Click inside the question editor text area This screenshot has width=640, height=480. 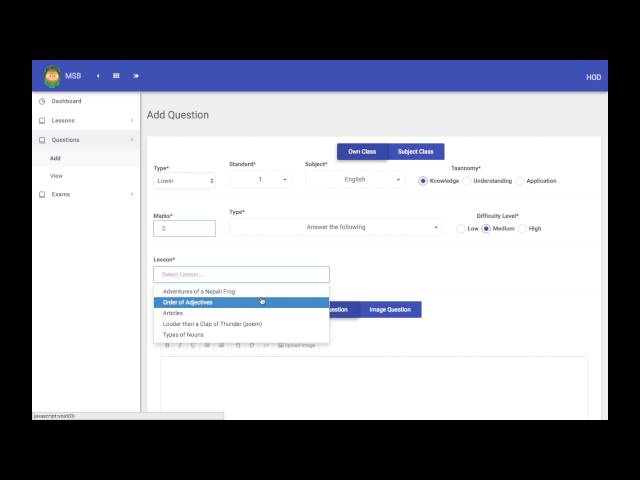pos(373,387)
